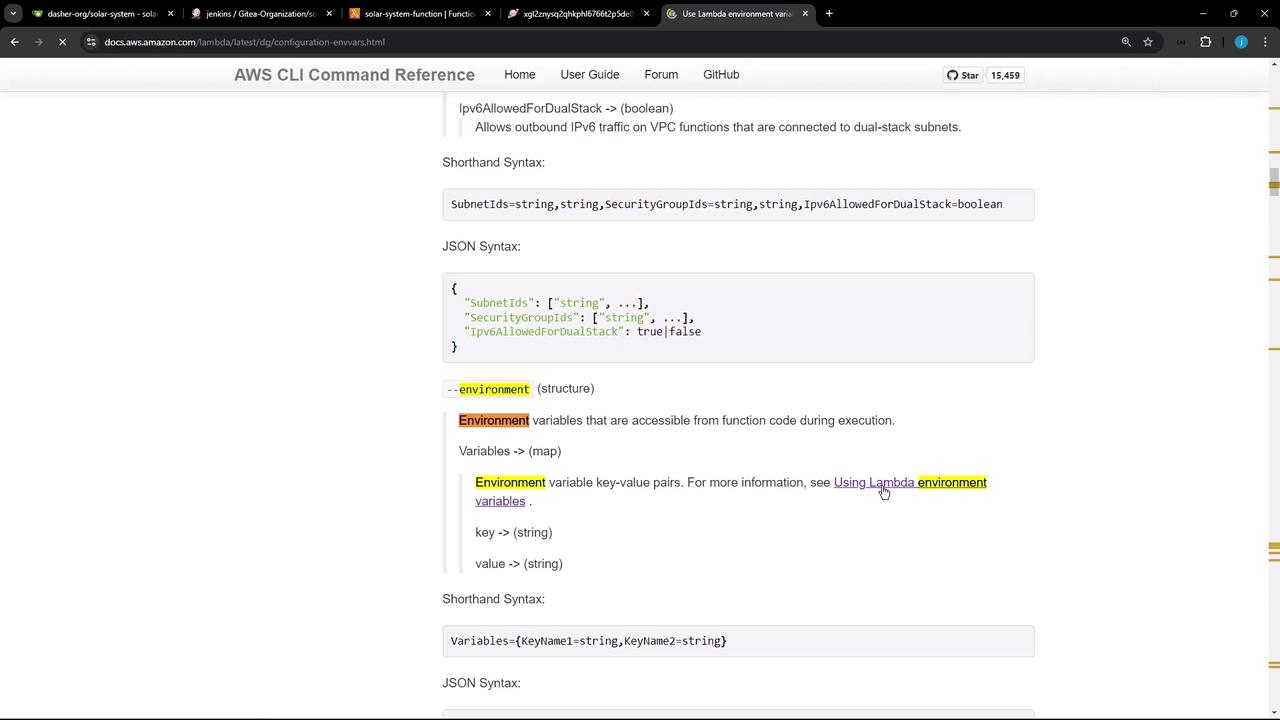This screenshot has height=720, width=1280.
Task: Switch to the Jenkins Gitea-Organization tab
Action: click(258, 14)
